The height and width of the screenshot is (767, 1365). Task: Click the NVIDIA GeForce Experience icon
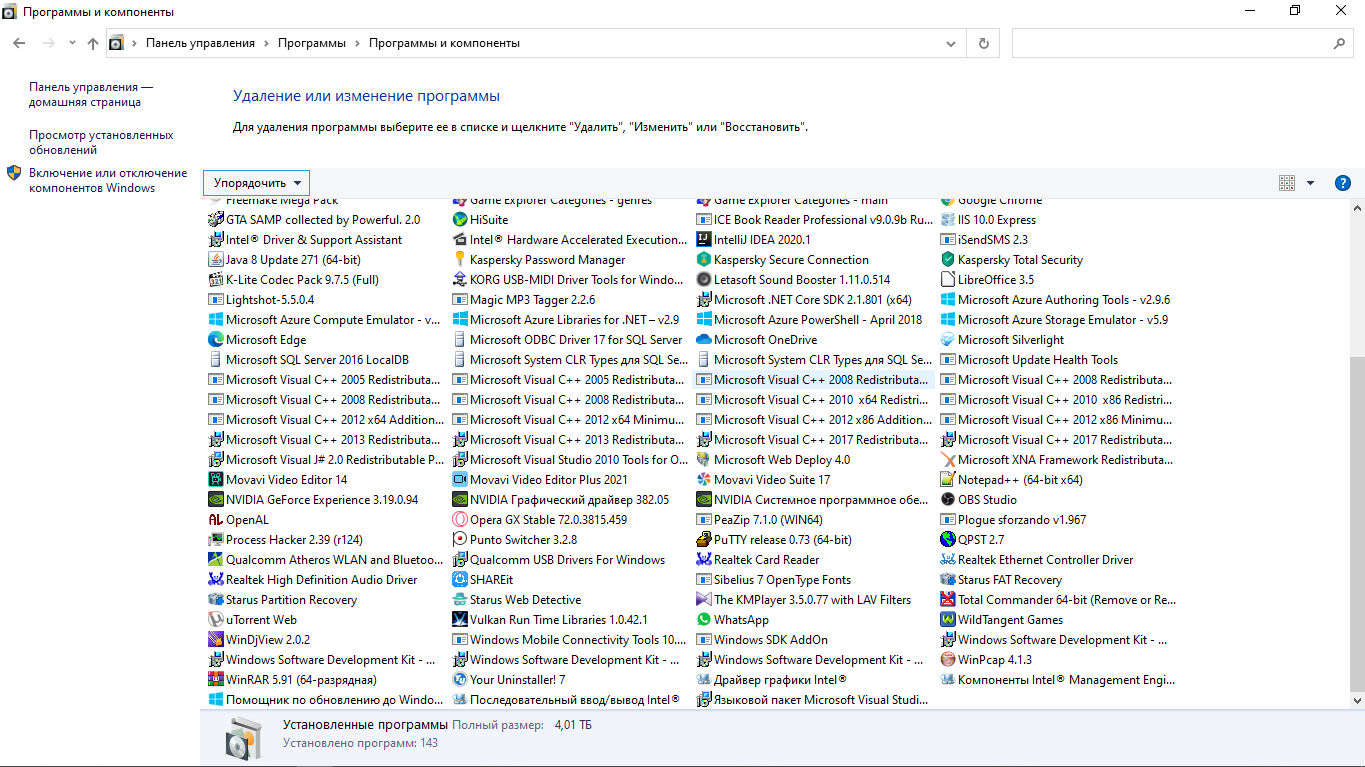point(216,500)
